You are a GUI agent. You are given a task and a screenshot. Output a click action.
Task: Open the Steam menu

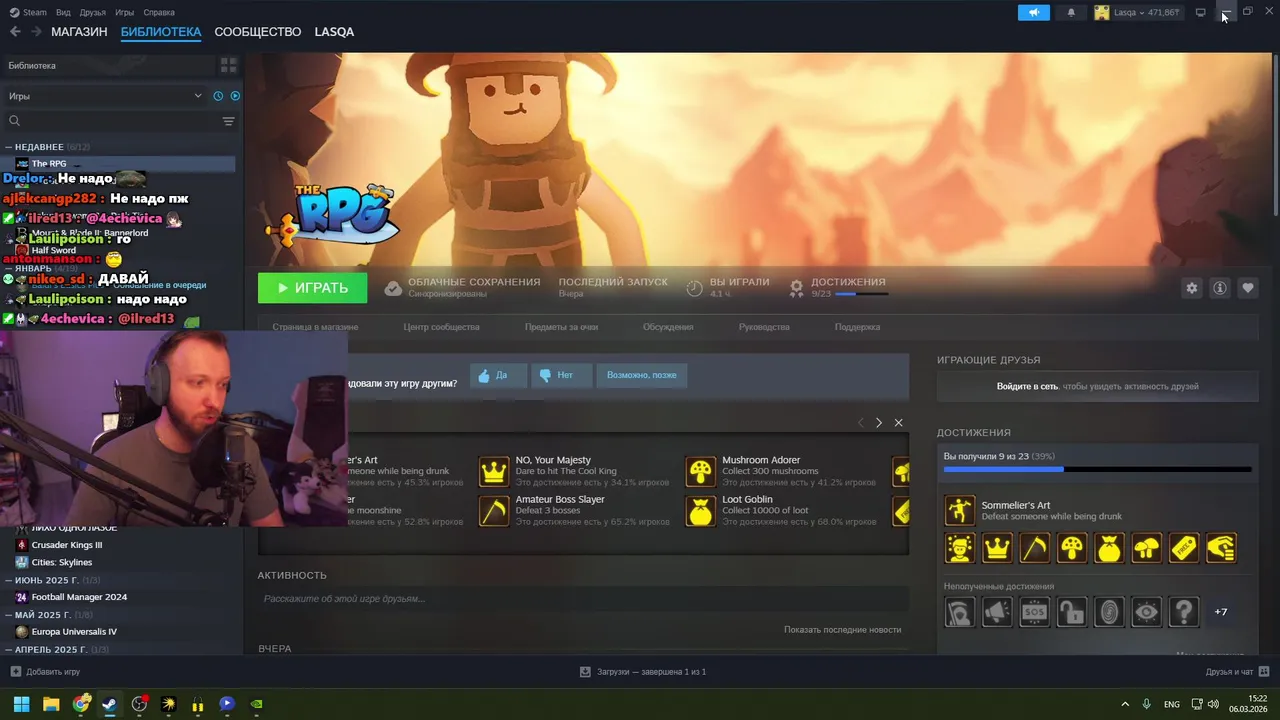point(28,12)
